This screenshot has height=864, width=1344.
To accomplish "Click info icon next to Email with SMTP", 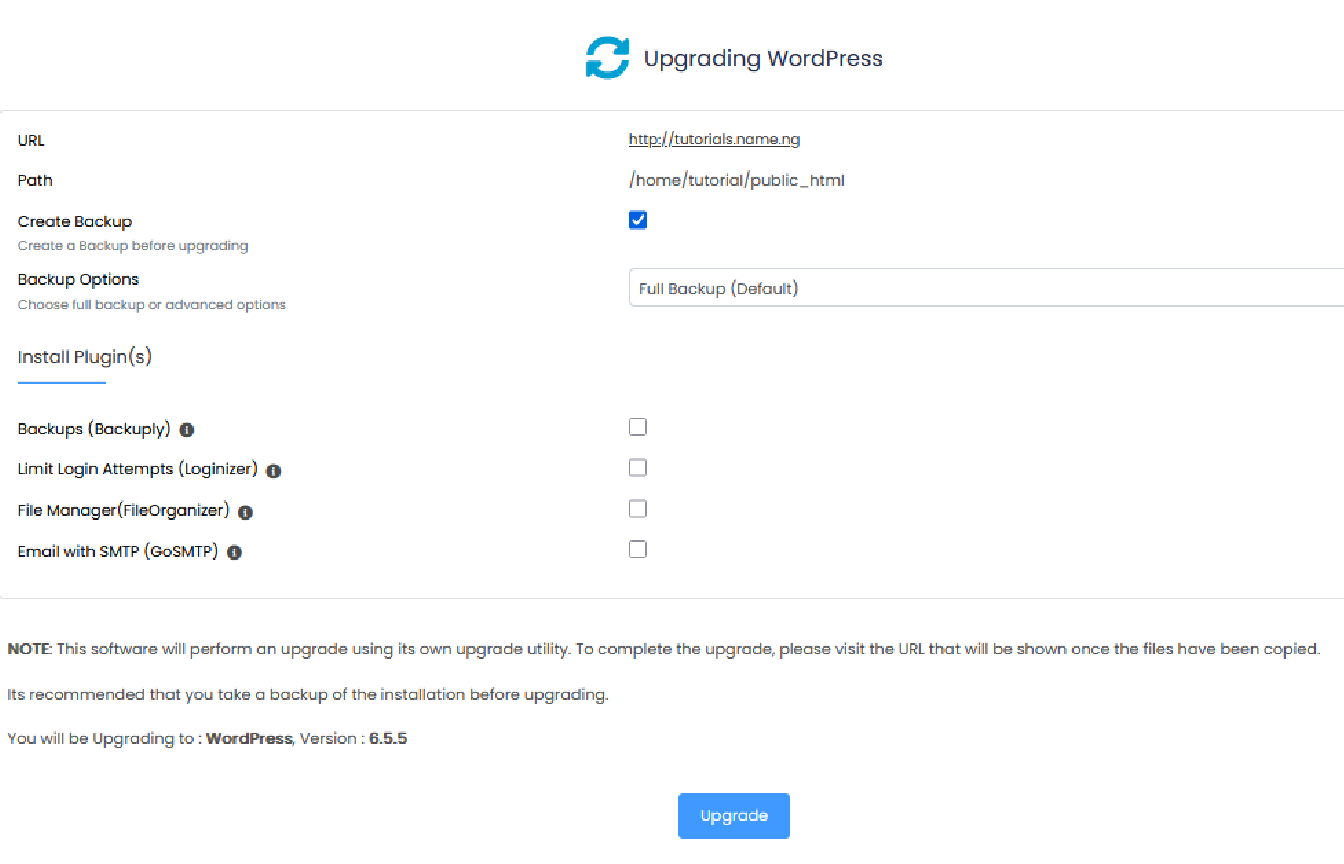I will point(234,552).
